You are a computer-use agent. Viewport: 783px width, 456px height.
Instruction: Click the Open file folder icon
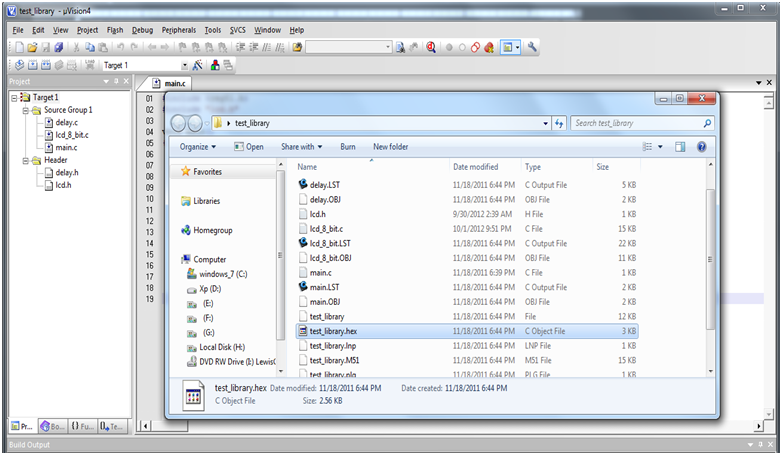pos(32,47)
